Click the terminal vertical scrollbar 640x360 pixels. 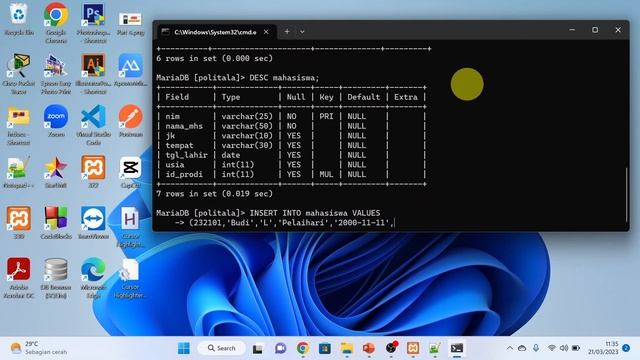pos(626,195)
